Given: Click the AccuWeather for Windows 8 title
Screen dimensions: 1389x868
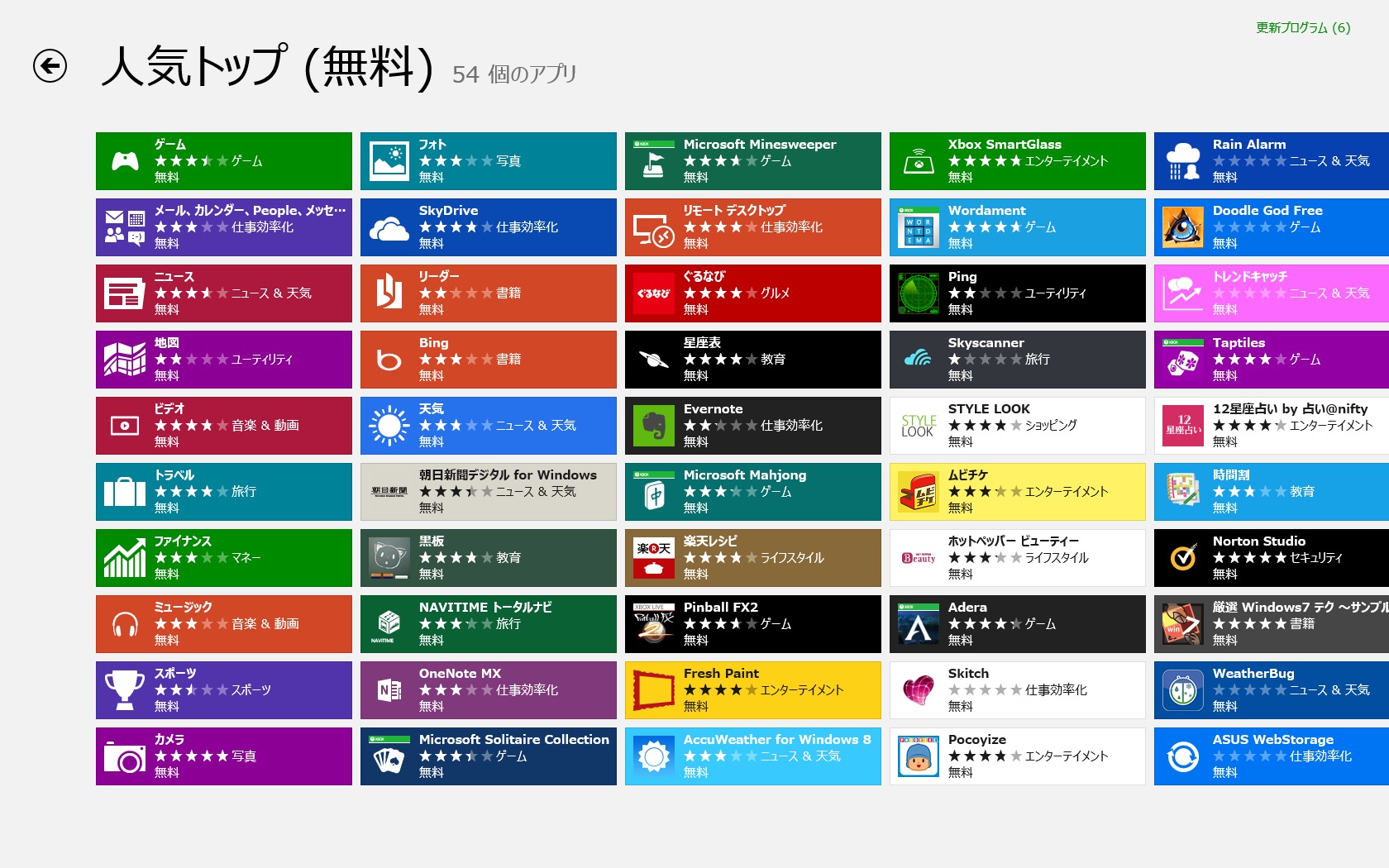Looking at the screenshot, I should tap(777, 740).
